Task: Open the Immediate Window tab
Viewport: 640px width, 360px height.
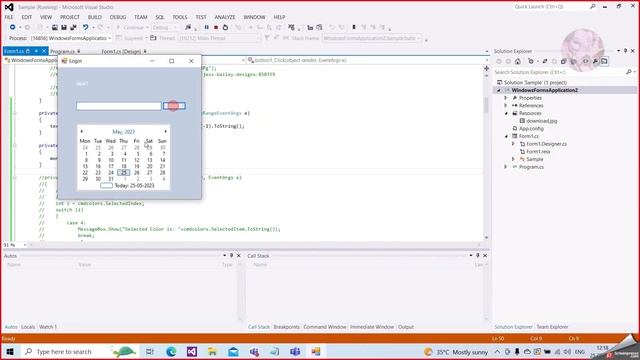Action: click(x=372, y=327)
